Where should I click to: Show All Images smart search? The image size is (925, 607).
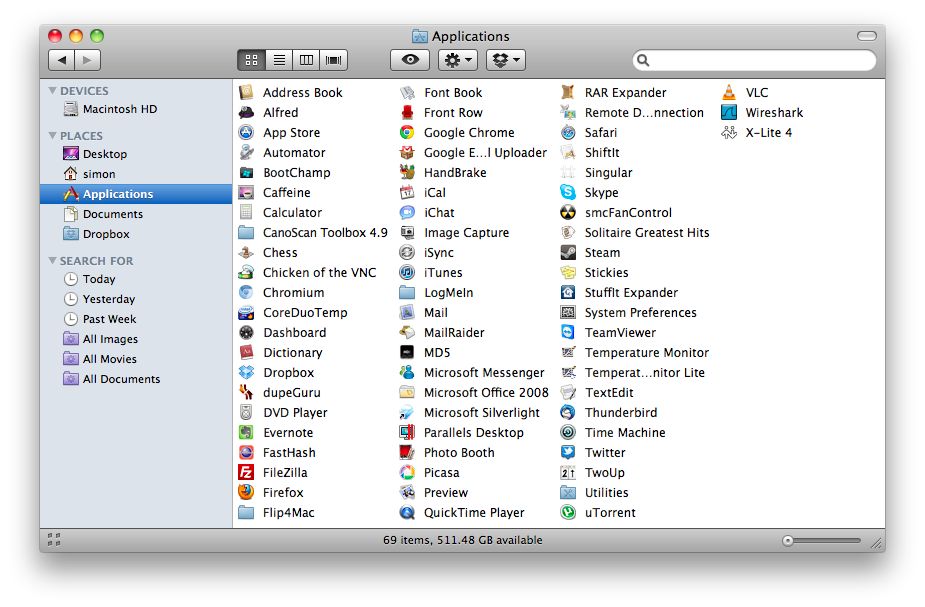(x=136, y=339)
